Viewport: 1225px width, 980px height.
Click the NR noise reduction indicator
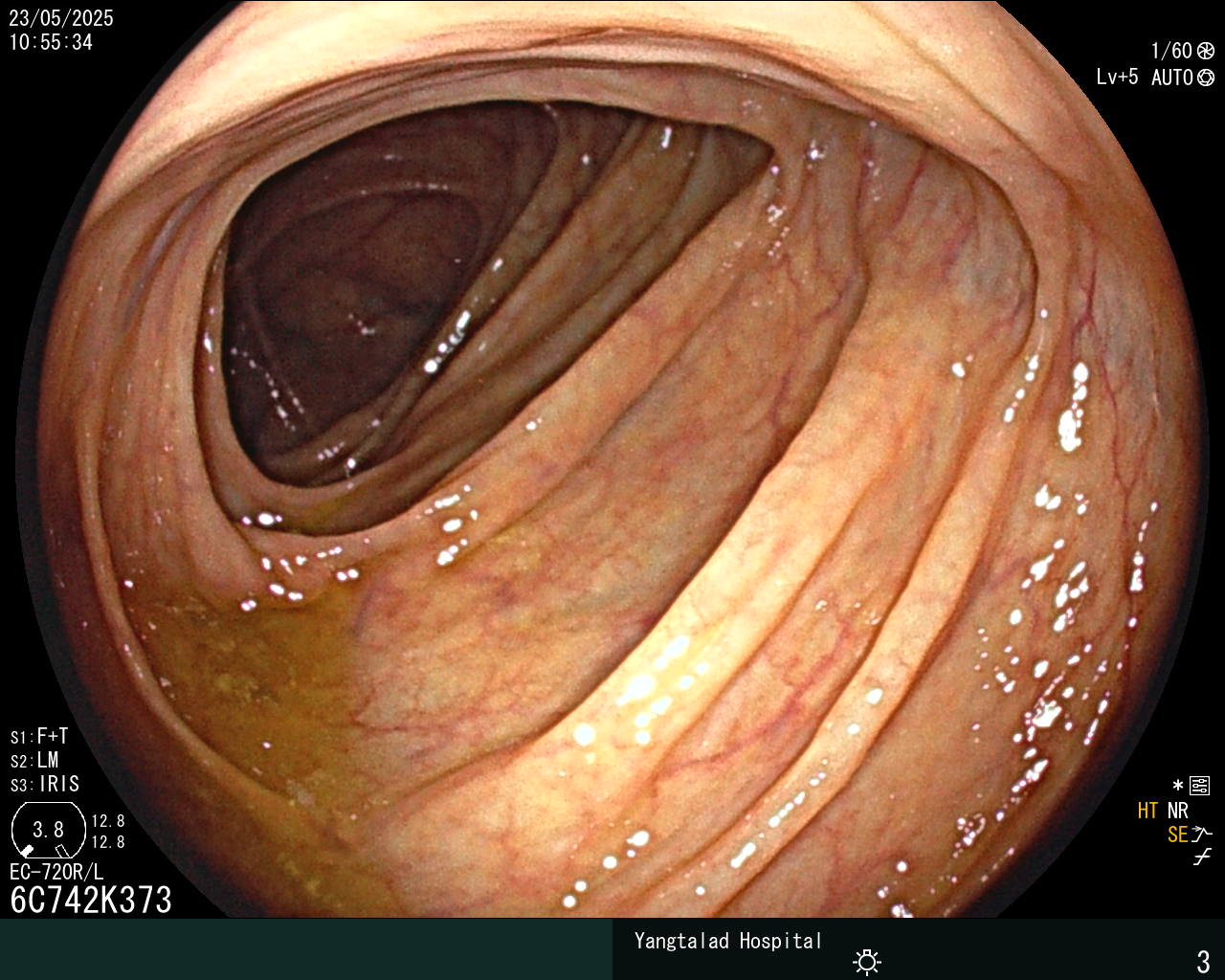tap(1177, 811)
